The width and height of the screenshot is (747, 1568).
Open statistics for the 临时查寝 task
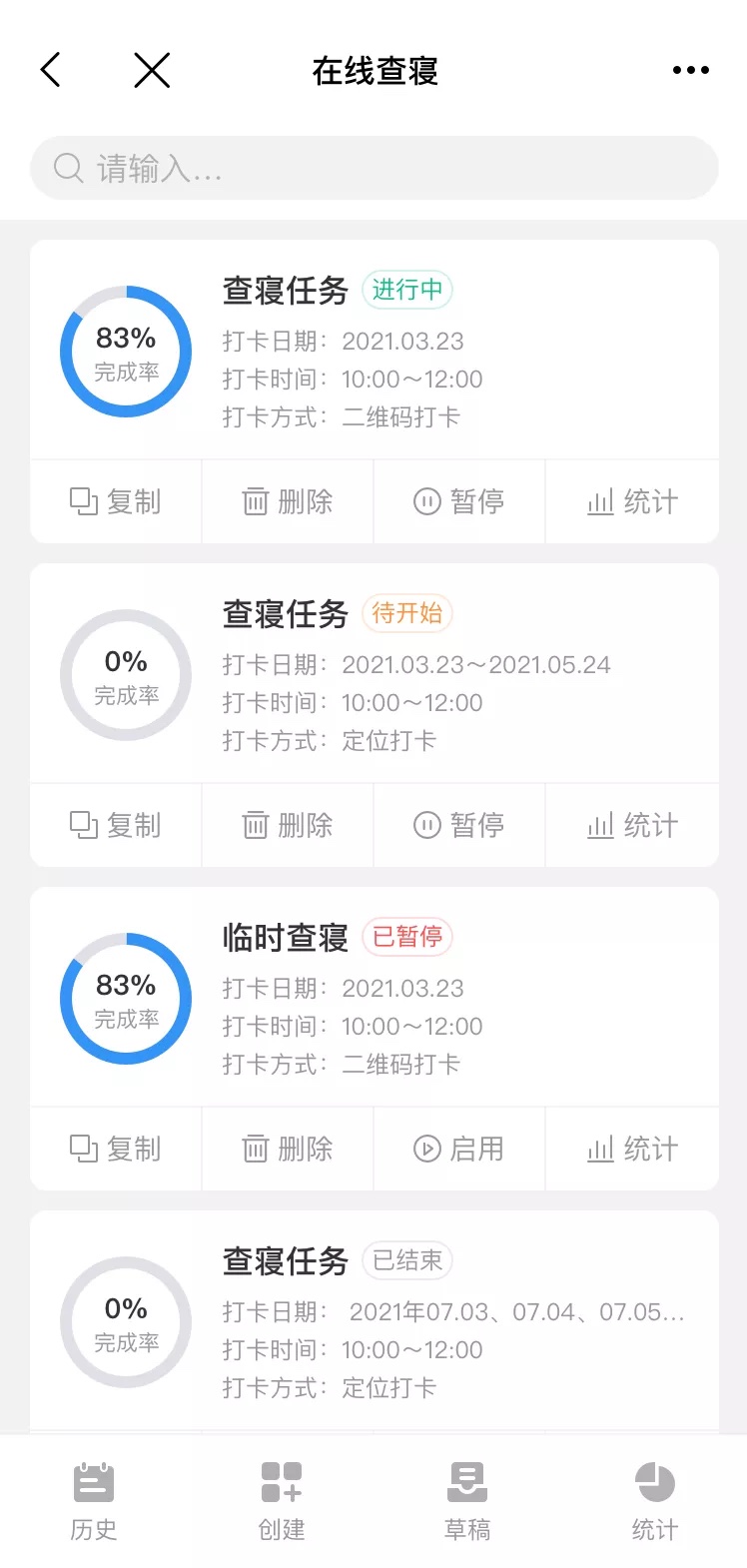632,1149
